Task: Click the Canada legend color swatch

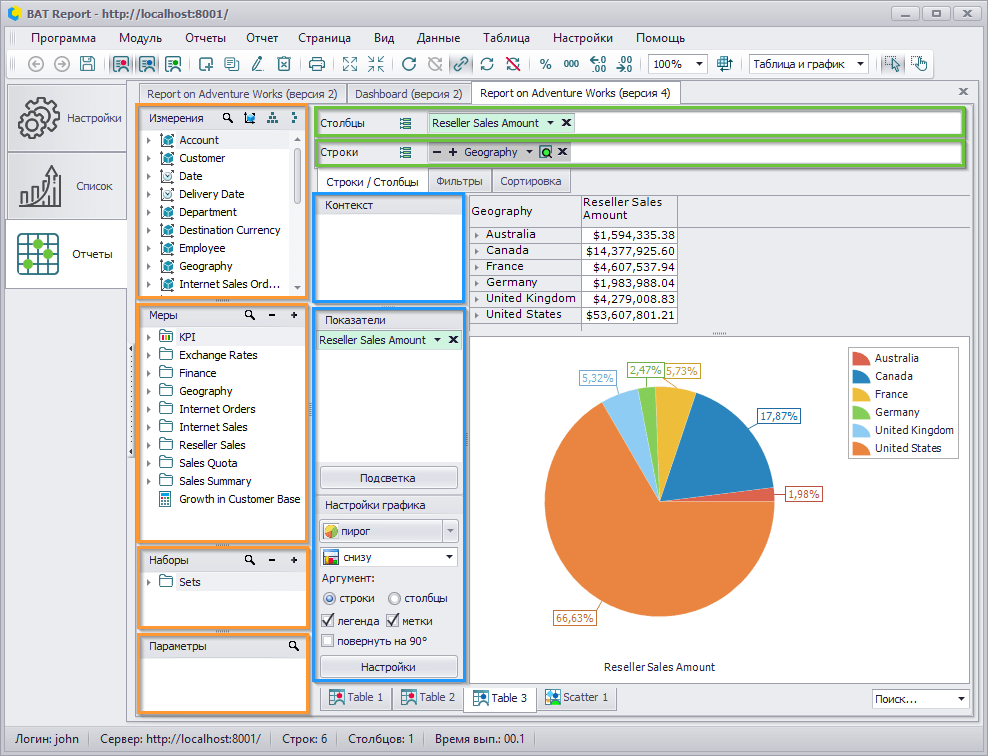Action: (x=861, y=376)
